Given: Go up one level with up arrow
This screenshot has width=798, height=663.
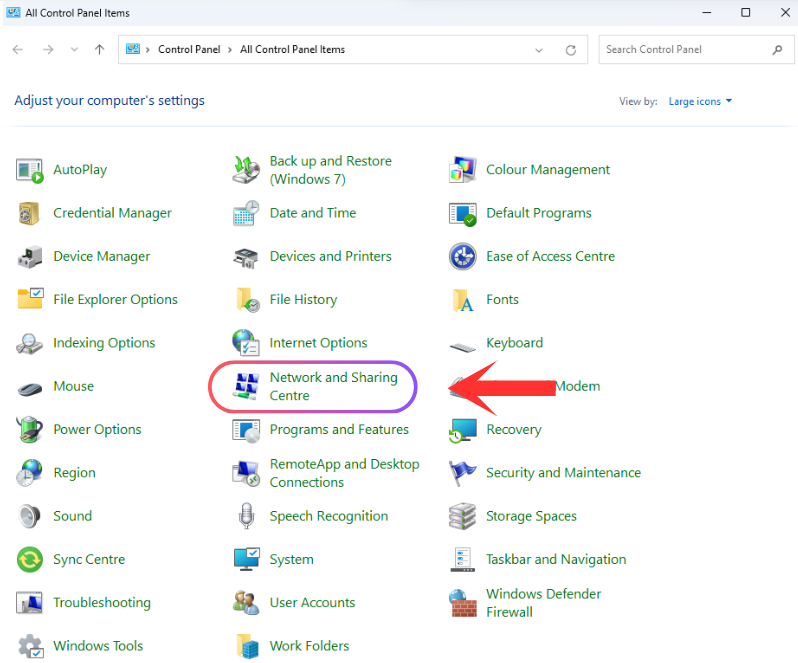Looking at the screenshot, I should [99, 49].
